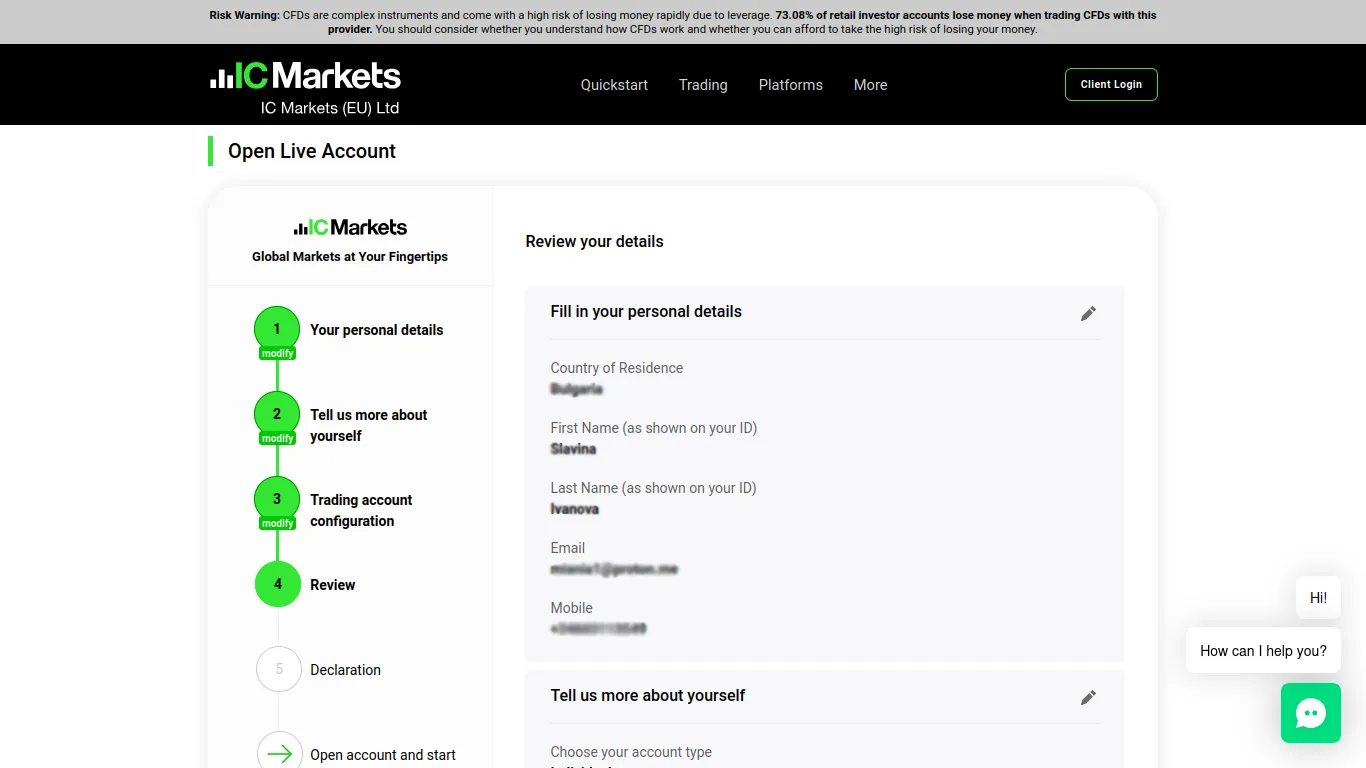Select the step 3 green circle
1366x768 pixels.
[x=277, y=499]
